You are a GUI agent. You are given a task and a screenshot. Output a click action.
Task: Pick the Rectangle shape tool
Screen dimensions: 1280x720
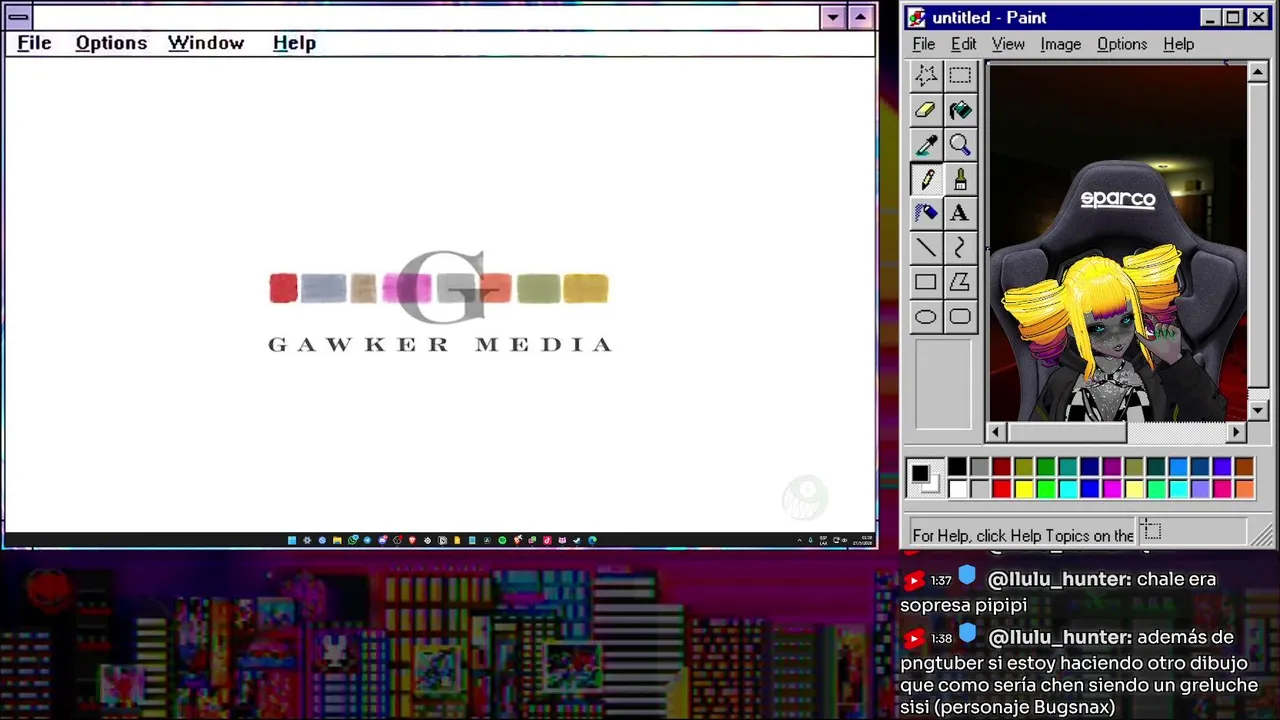click(x=926, y=282)
